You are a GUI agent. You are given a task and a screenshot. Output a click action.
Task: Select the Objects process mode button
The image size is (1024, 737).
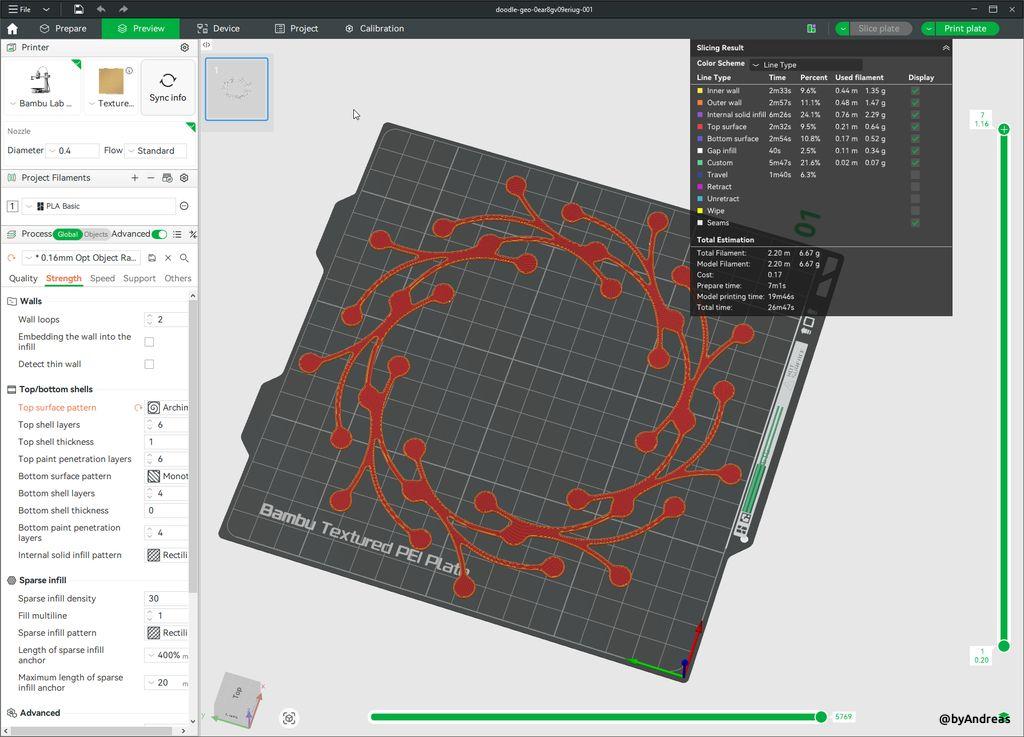tap(96, 234)
